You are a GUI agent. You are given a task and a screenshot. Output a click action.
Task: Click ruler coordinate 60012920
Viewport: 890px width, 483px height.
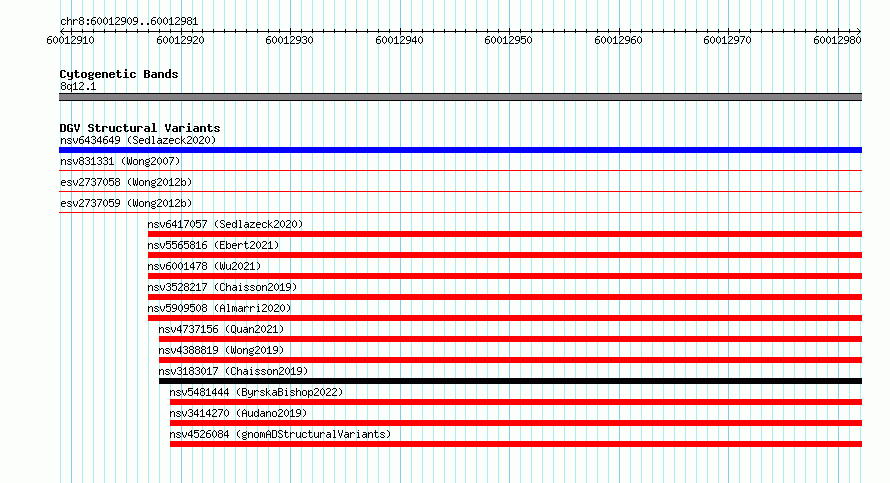click(x=180, y=40)
